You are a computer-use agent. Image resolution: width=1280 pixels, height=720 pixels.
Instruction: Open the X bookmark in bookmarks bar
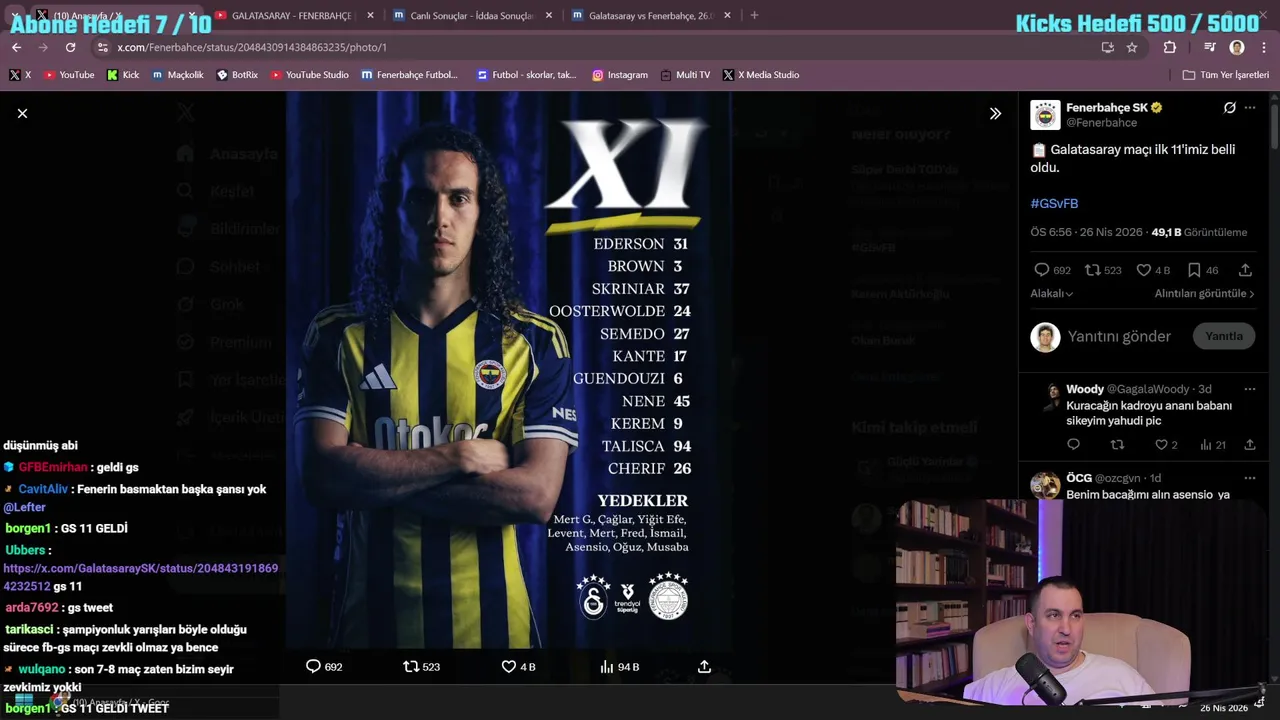pyautogui.click(x=20, y=75)
